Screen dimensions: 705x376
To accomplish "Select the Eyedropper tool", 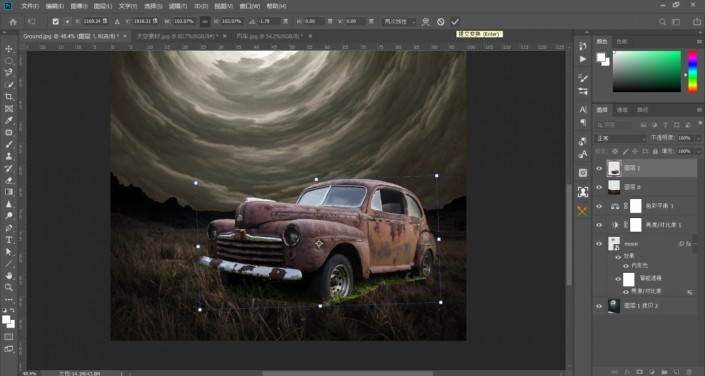I will [x=9, y=121].
